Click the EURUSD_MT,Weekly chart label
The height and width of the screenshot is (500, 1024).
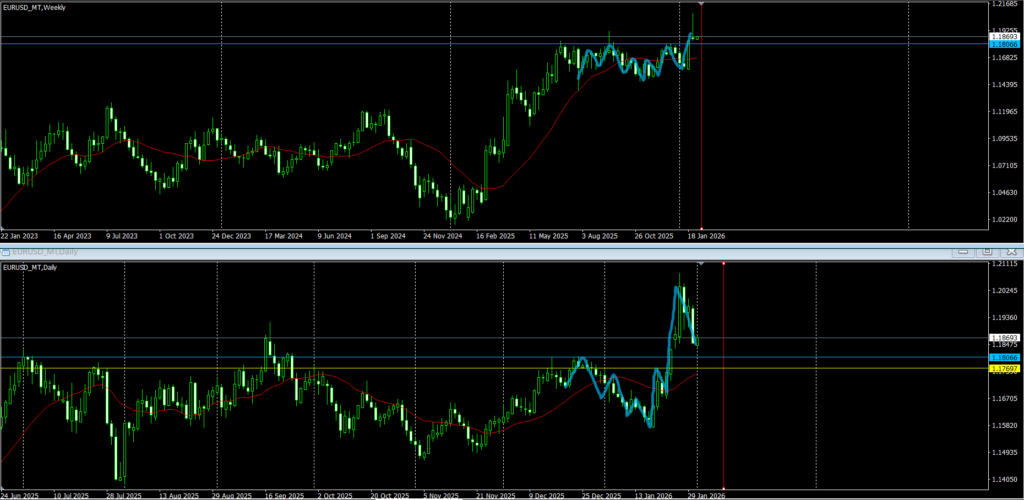coord(35,8)
